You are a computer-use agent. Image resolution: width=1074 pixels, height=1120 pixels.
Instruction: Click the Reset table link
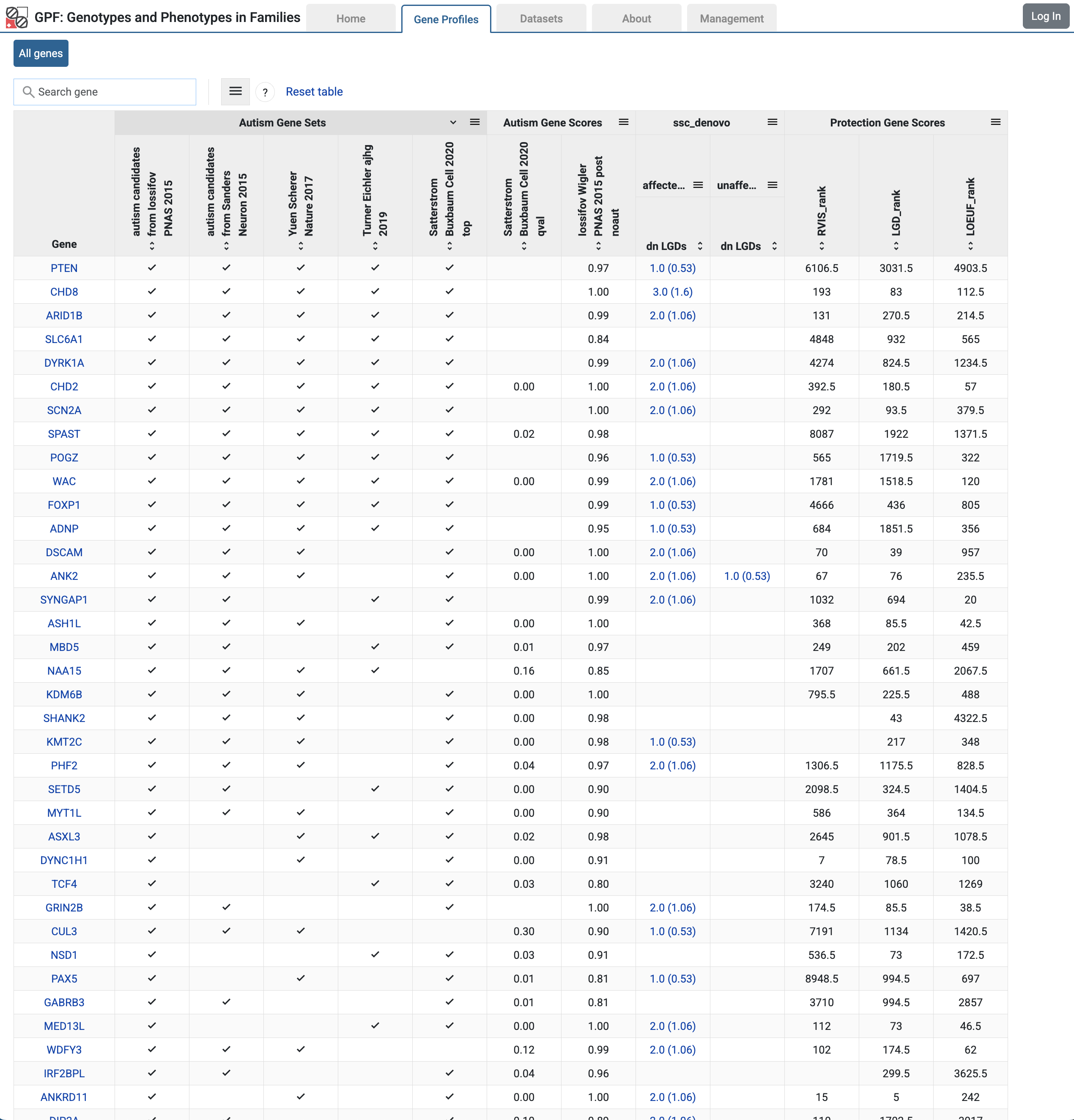point(314,91)
